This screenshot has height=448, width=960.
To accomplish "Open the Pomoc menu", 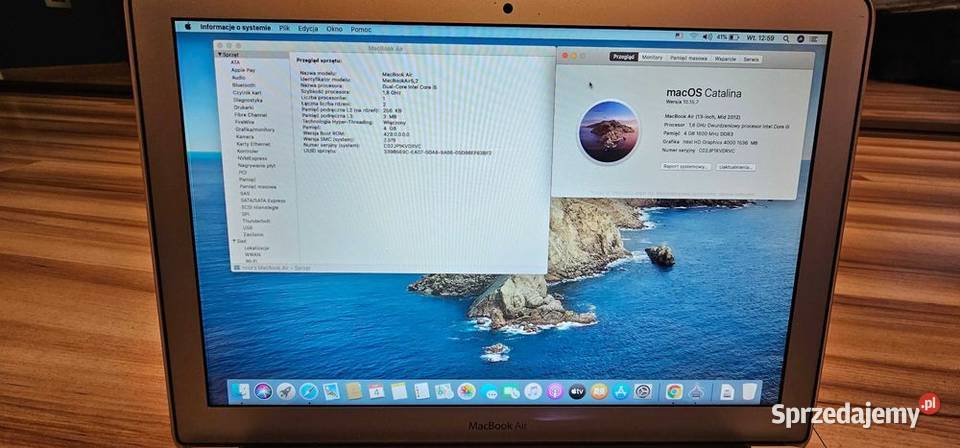I will [x=361, y=29].
